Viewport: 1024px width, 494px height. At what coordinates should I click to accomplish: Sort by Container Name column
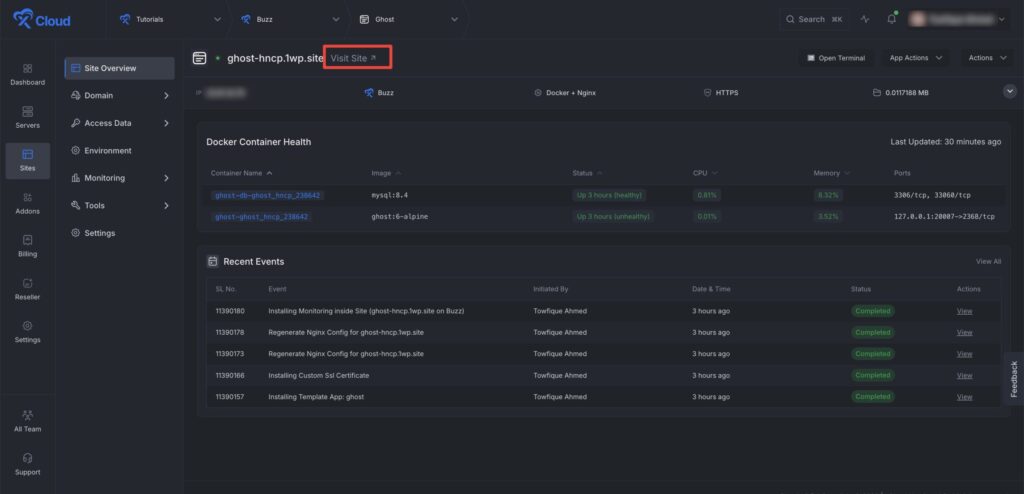tap(242, 173)
